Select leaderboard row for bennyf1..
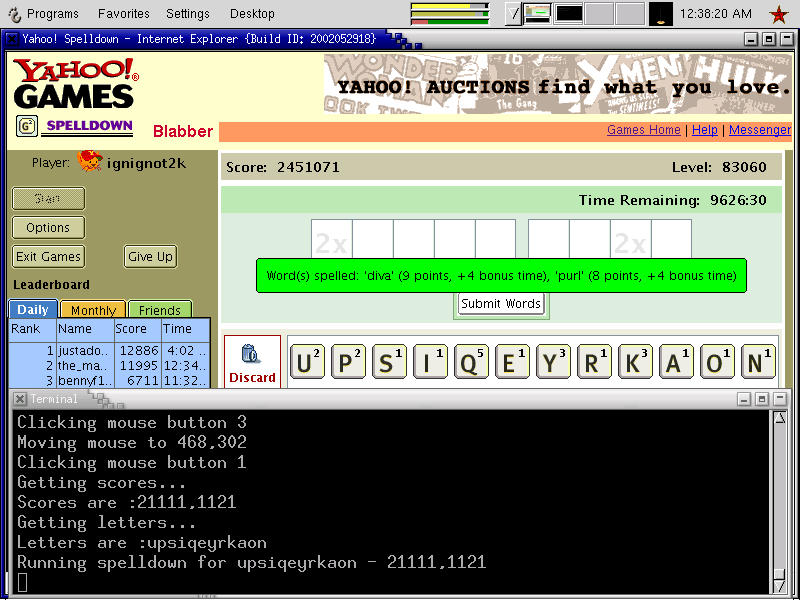The height and width of the screenshot is (600, 800). (x=109, y=381)
